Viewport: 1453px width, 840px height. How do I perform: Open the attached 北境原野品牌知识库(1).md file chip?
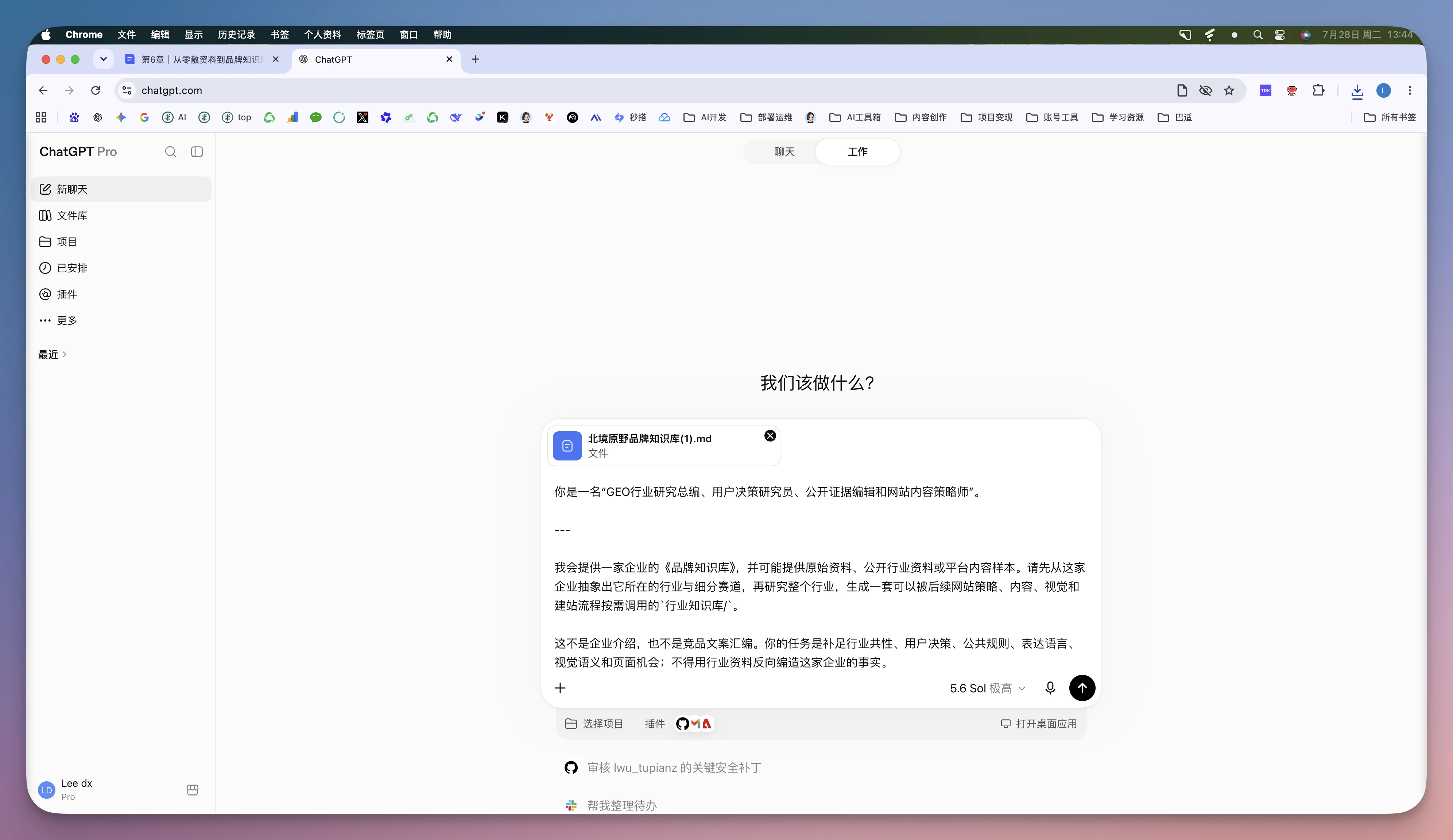(663, 446)
